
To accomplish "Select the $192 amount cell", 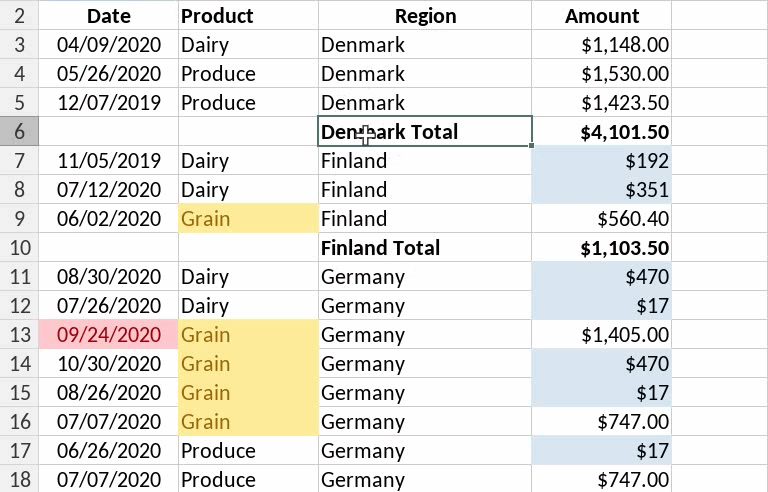I will [x=601, y=161].
